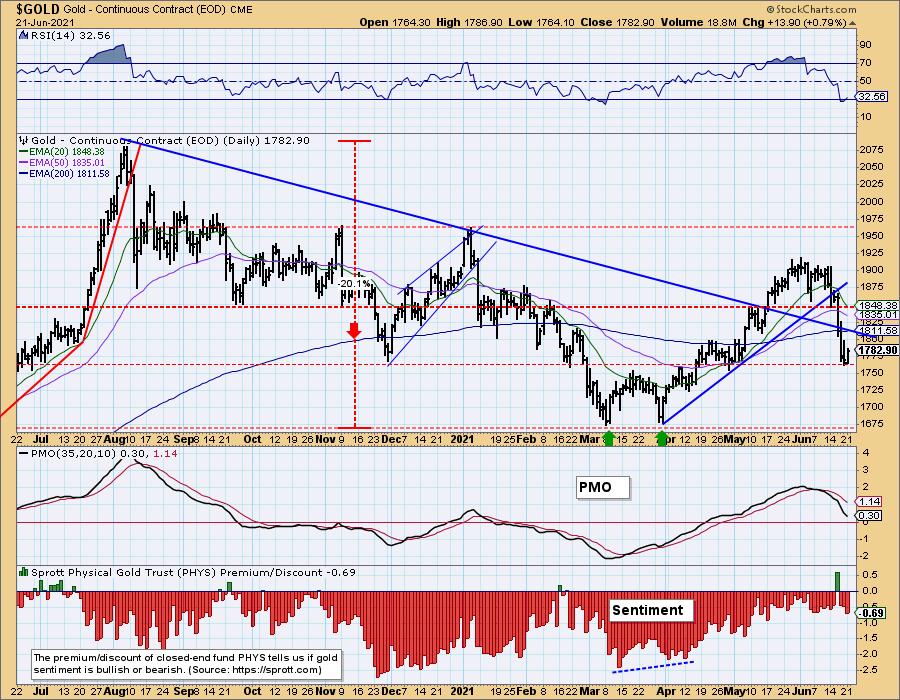Click the 1835.01 price tag on right axis

coord(879,314)
